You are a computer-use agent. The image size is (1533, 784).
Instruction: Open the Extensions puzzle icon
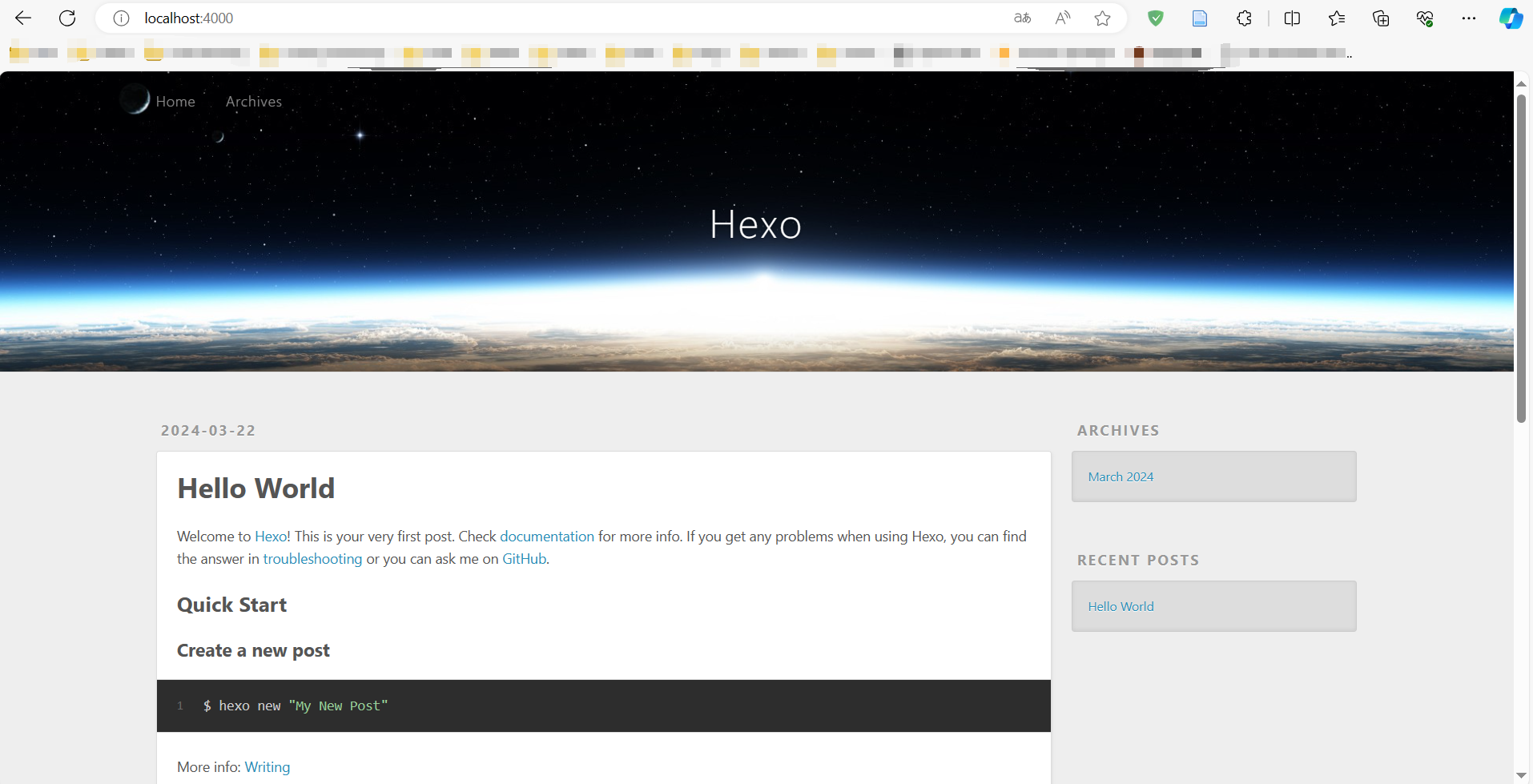click(x=1244, y=18)
